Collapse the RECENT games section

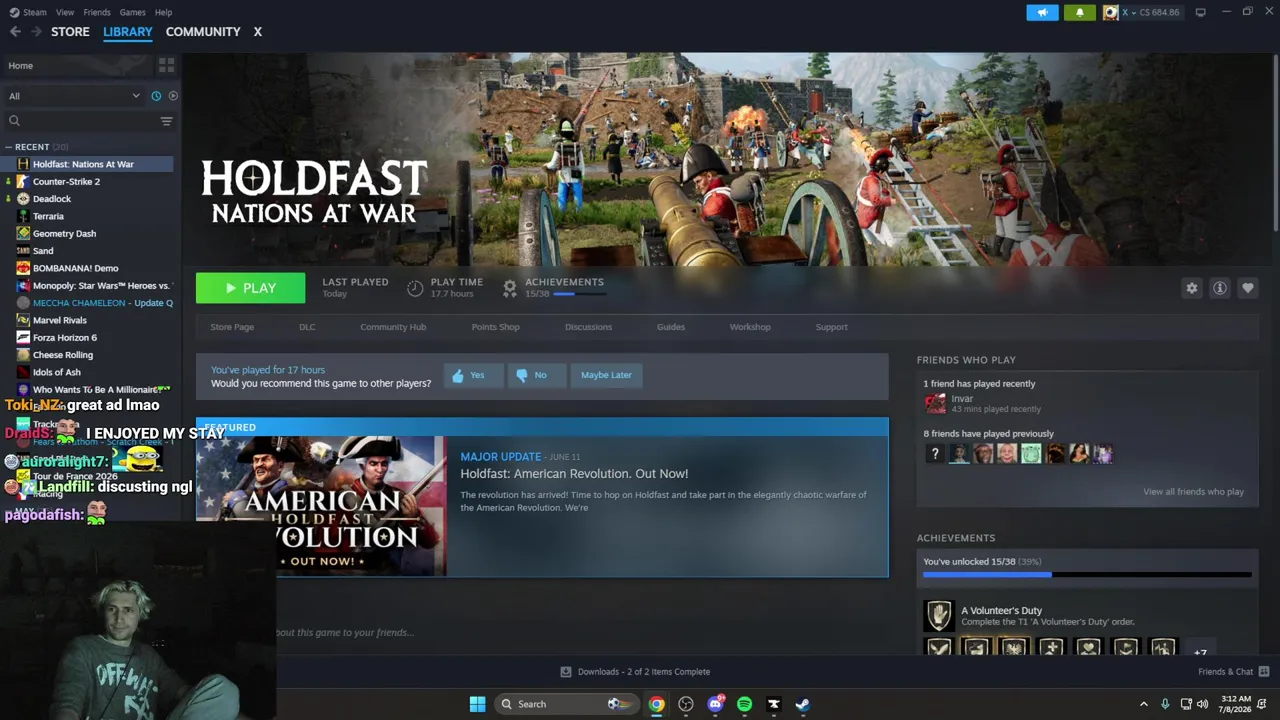pyautogui.click(x=8, y=147)
